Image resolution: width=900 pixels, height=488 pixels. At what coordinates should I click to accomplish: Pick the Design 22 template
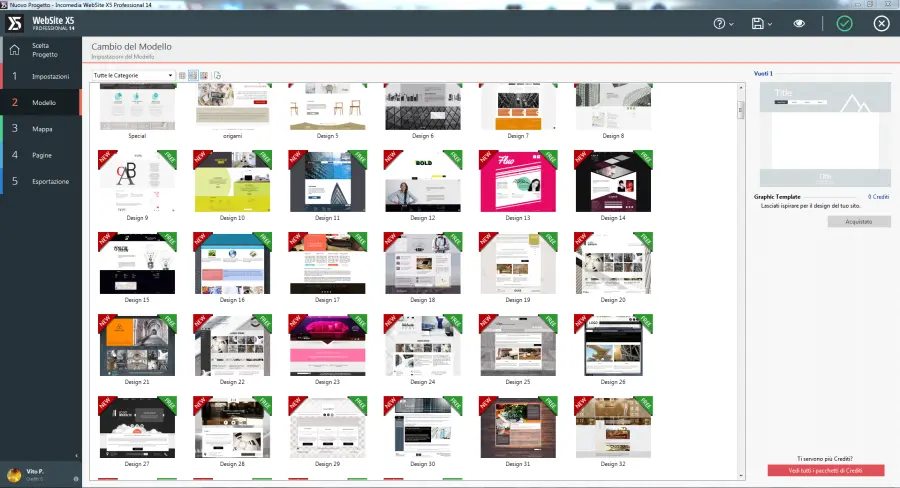click(232, 346)
